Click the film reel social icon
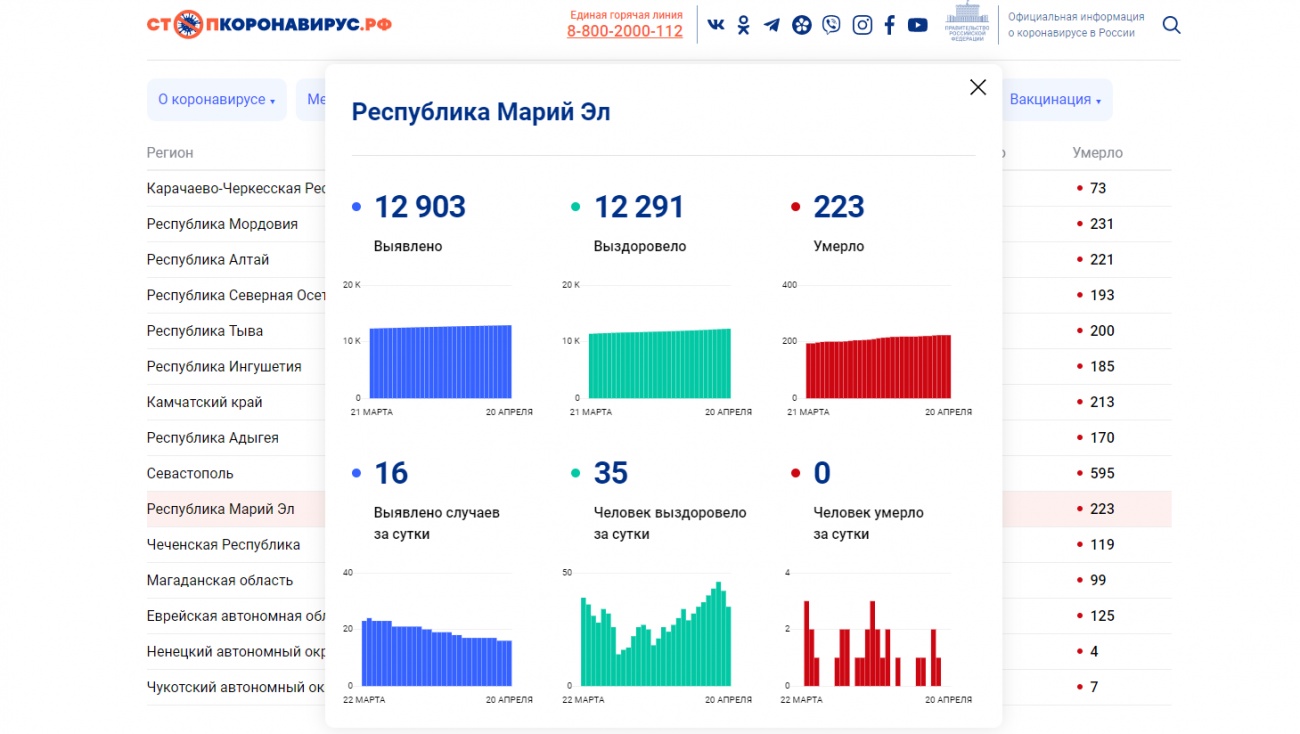The height and width of the screenshot is (734, 1300). (801, 25)
